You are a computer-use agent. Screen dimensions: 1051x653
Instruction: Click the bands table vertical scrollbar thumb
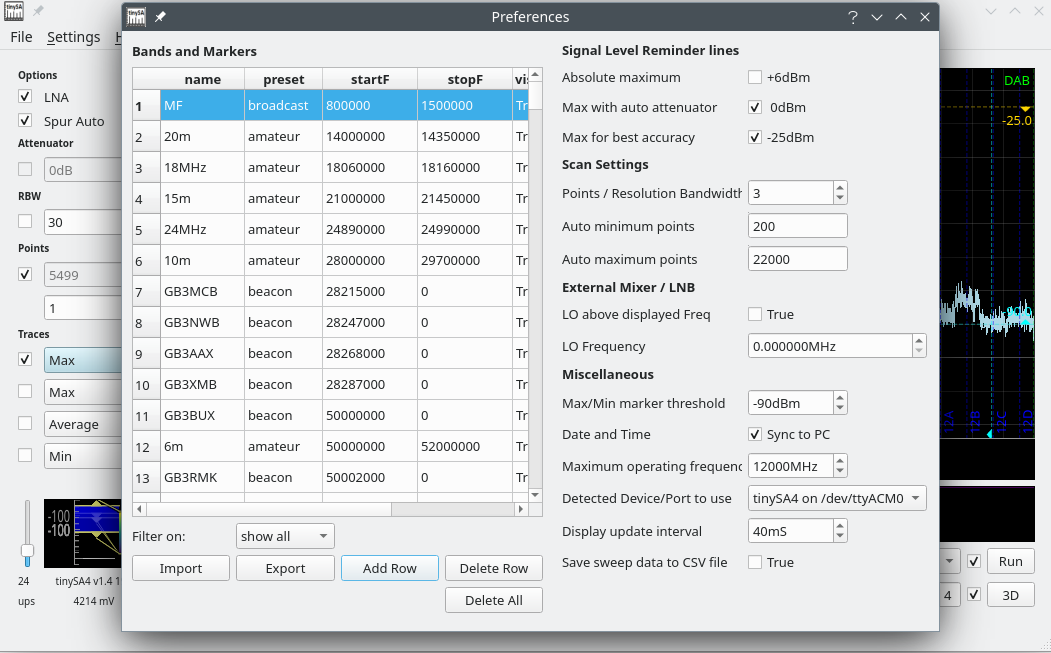point(535,96)
